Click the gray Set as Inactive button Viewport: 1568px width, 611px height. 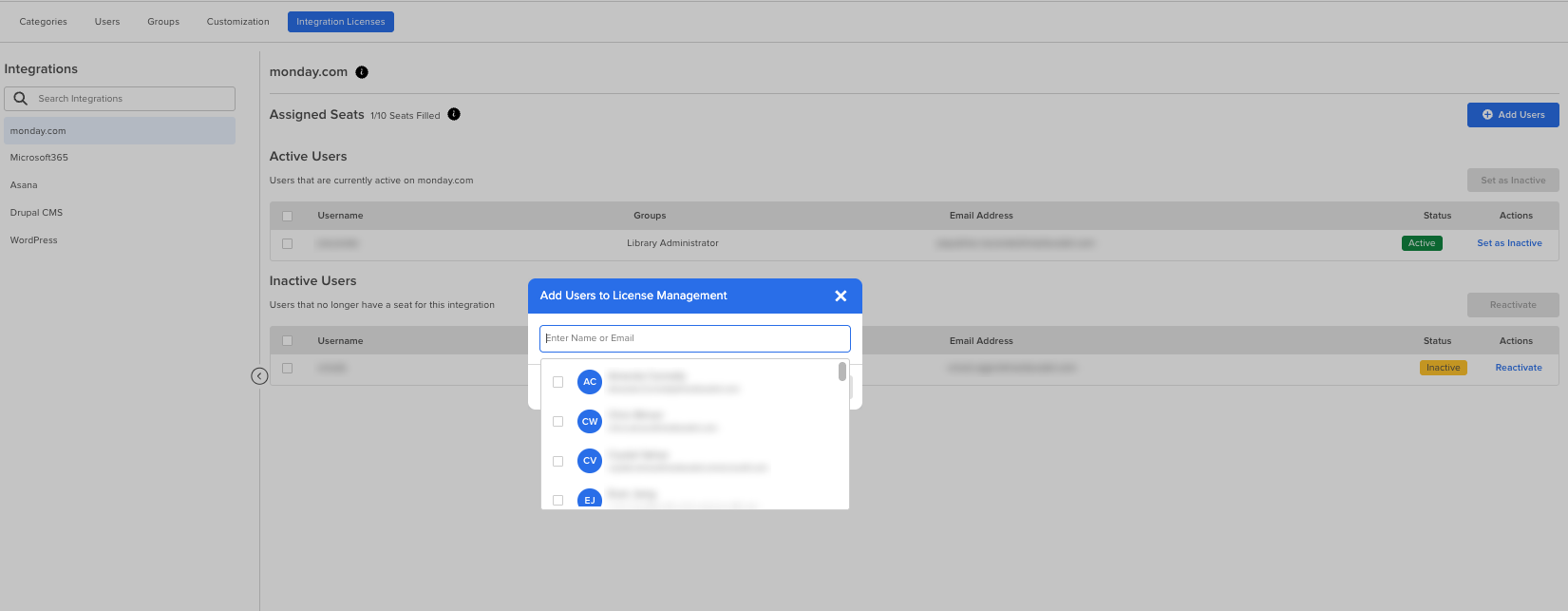tap(1513, 181)
